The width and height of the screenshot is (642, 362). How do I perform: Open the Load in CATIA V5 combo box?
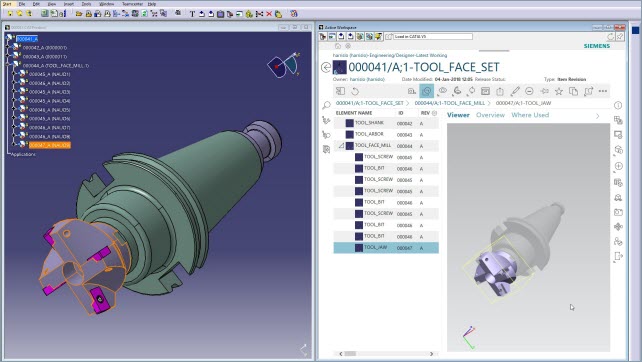tap(433, 36)
